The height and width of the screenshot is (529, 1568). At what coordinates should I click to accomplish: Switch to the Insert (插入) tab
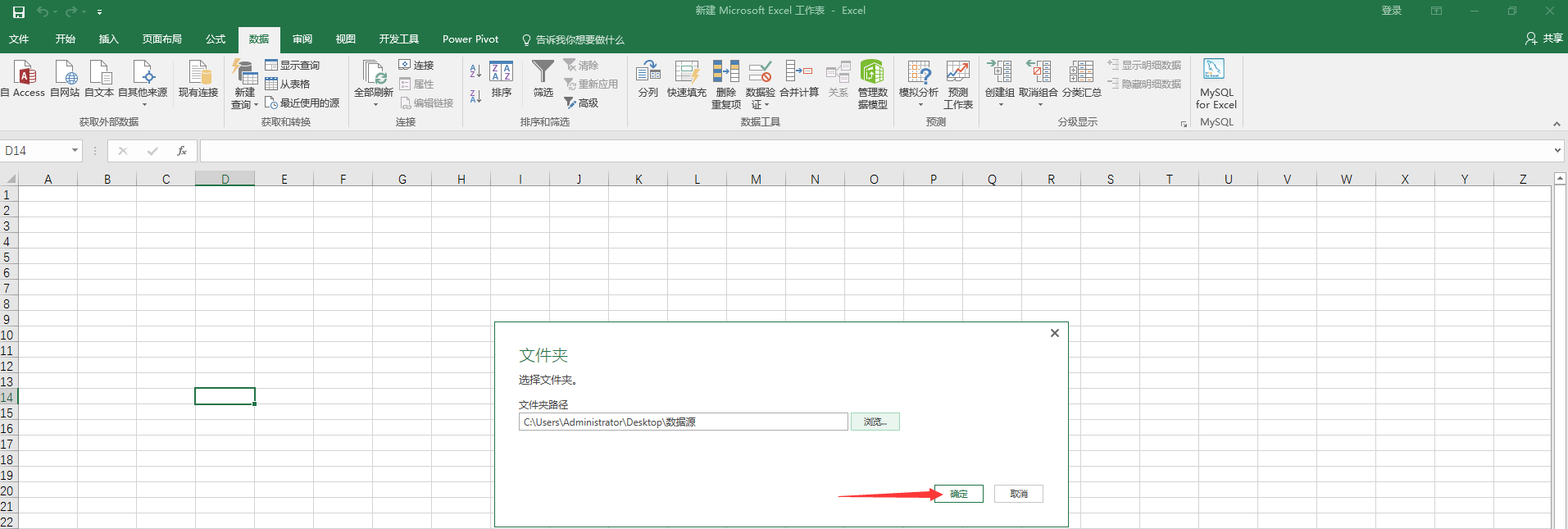click(x=108, y=39)
